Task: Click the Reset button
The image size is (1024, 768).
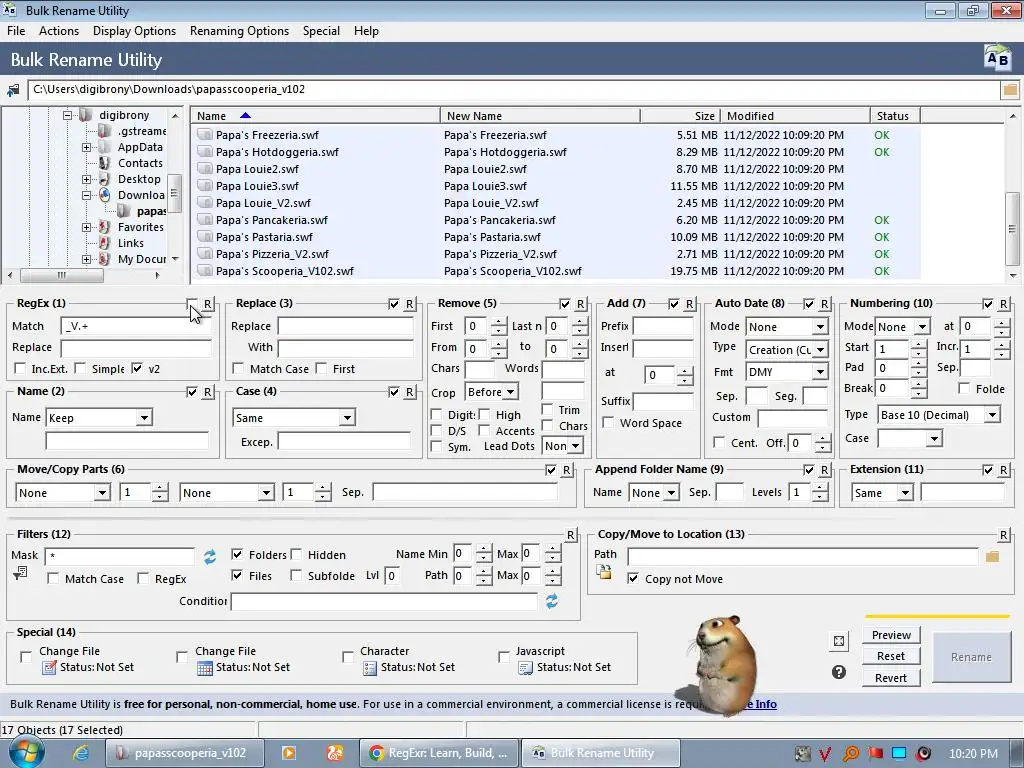Action: [891, 656]
